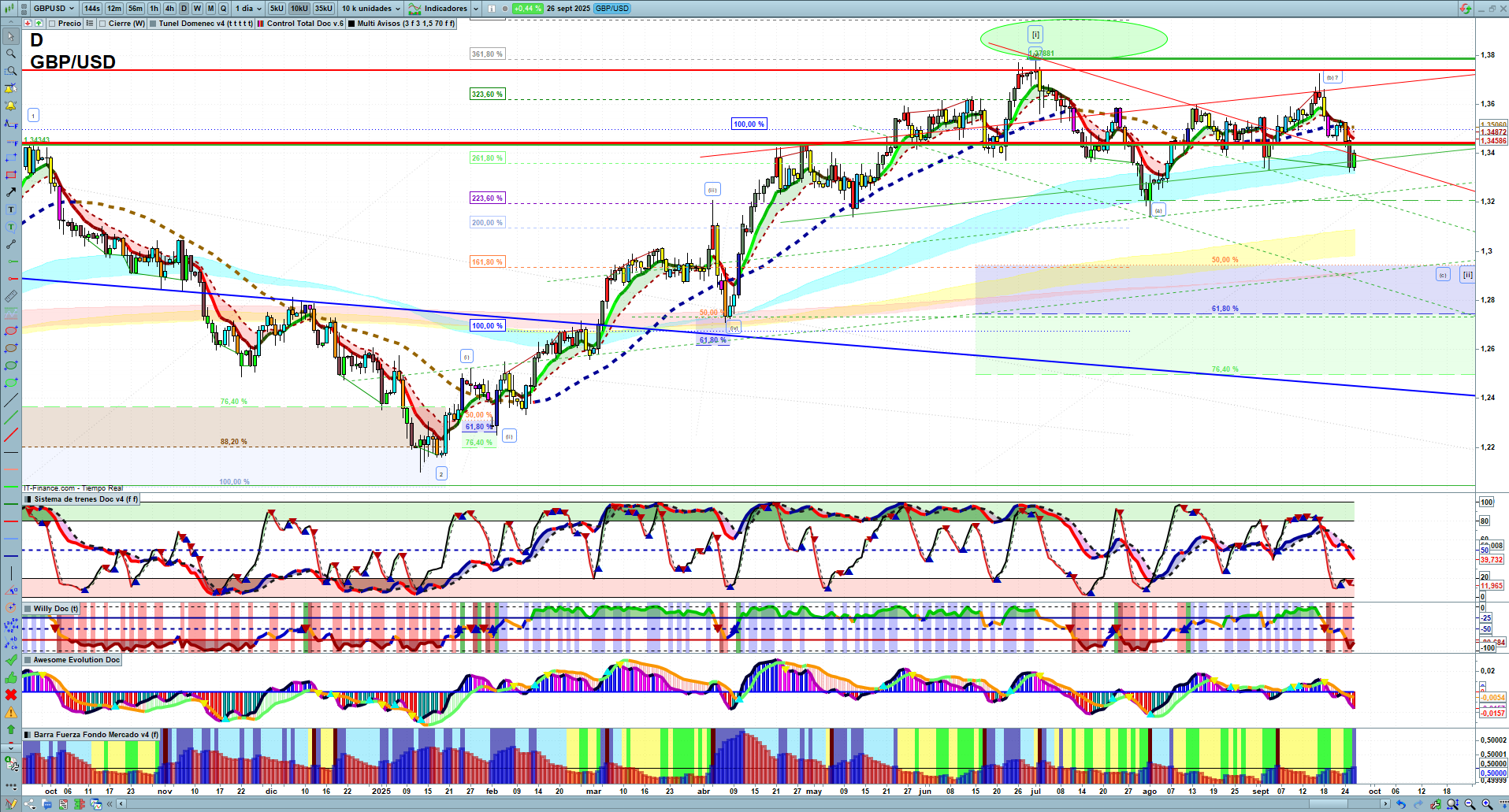
Task: Toggle the 10kU units button
Action: tap(299, 9)
